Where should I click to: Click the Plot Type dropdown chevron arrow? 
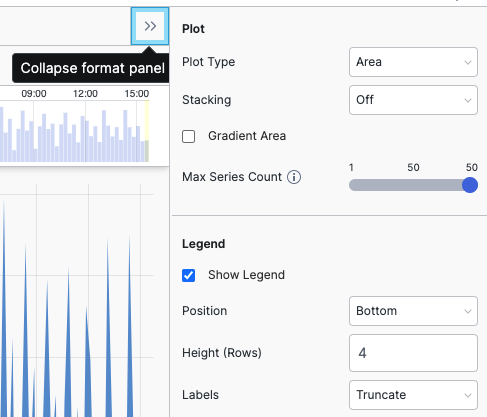coord(468,62)
